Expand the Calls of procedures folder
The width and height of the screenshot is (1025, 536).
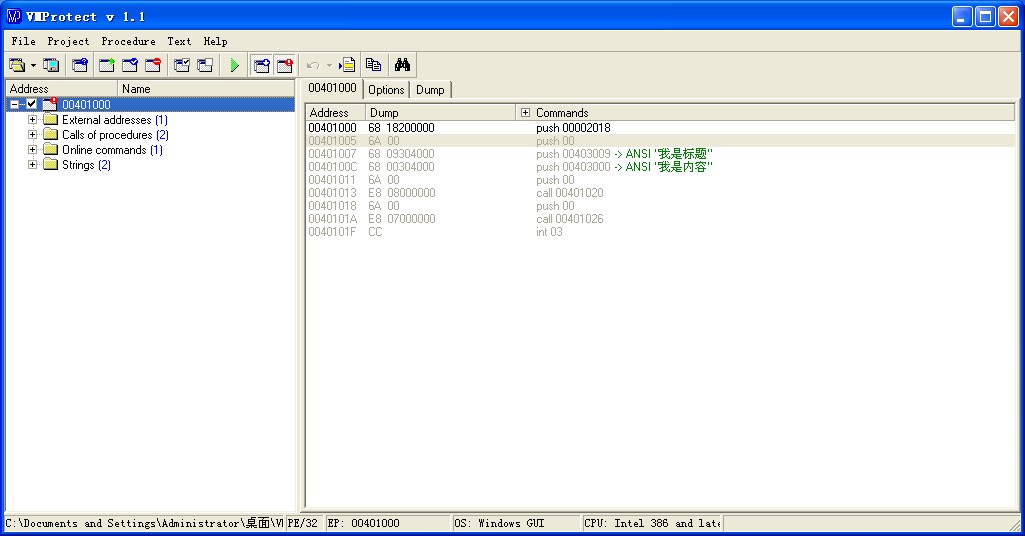32,135
